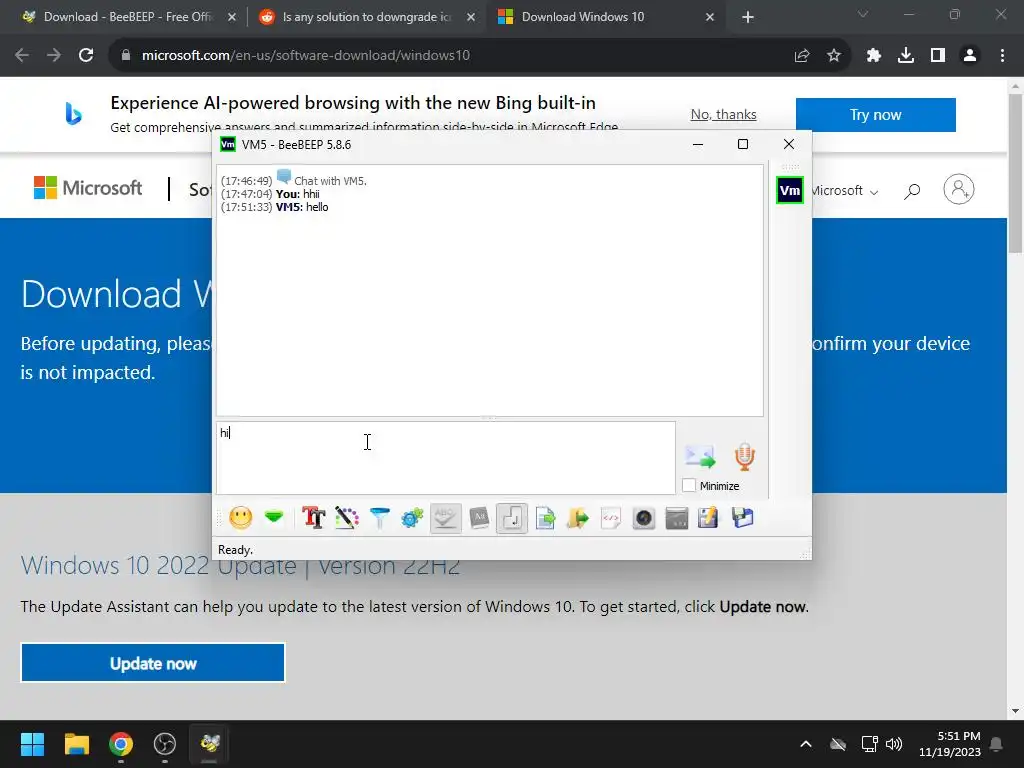Screen dimensions: 1024x768
Task: Click the tab search chevron in Chrome
Action: click(863, 14)
